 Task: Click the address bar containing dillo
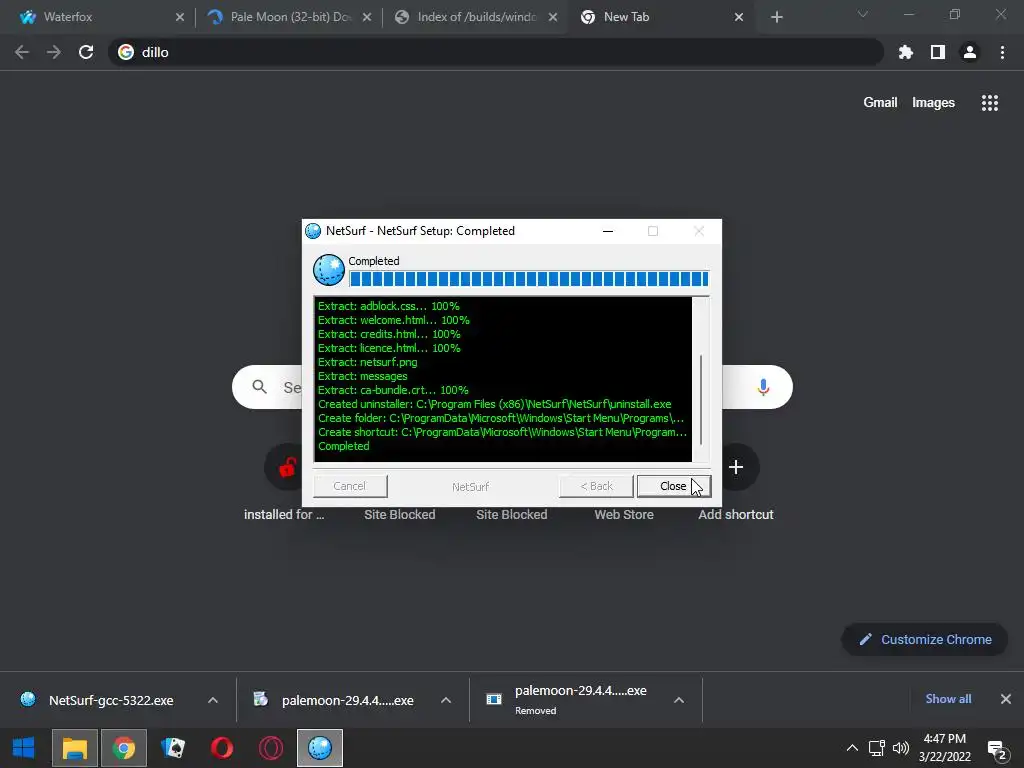pyautogui.click(x=495, y=52)
